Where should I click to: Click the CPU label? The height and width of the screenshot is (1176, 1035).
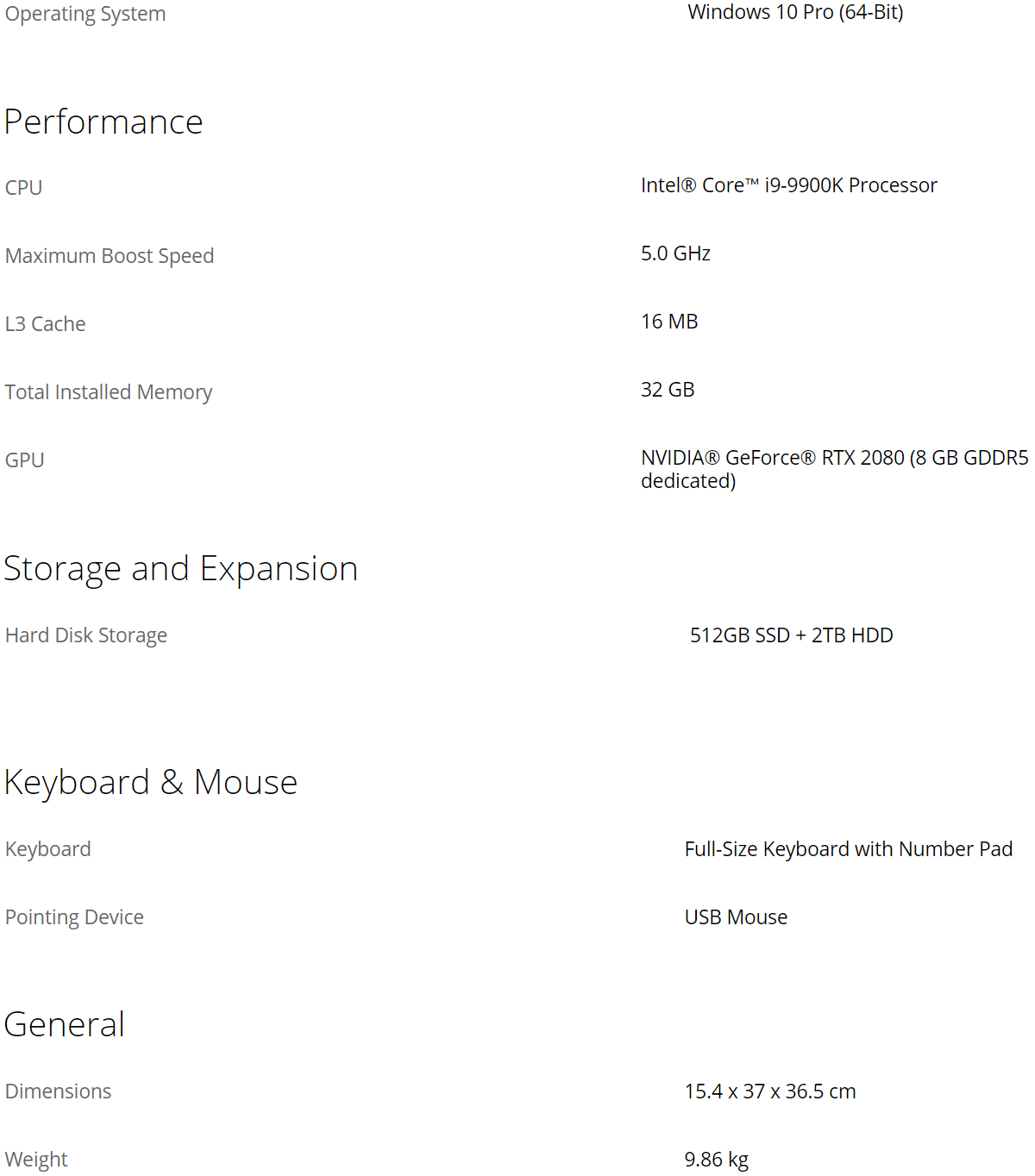coord(24,187)
